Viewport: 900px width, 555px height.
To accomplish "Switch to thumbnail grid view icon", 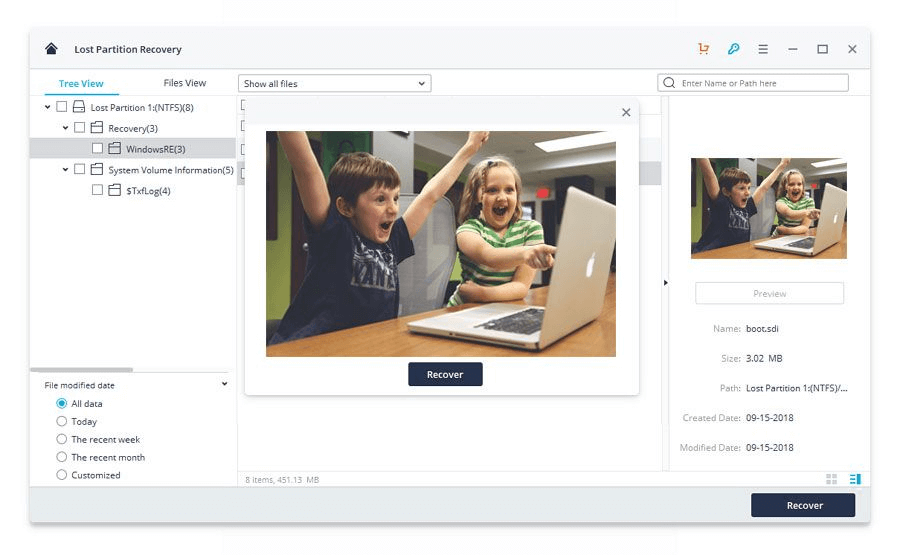I will tap(832, 479).
